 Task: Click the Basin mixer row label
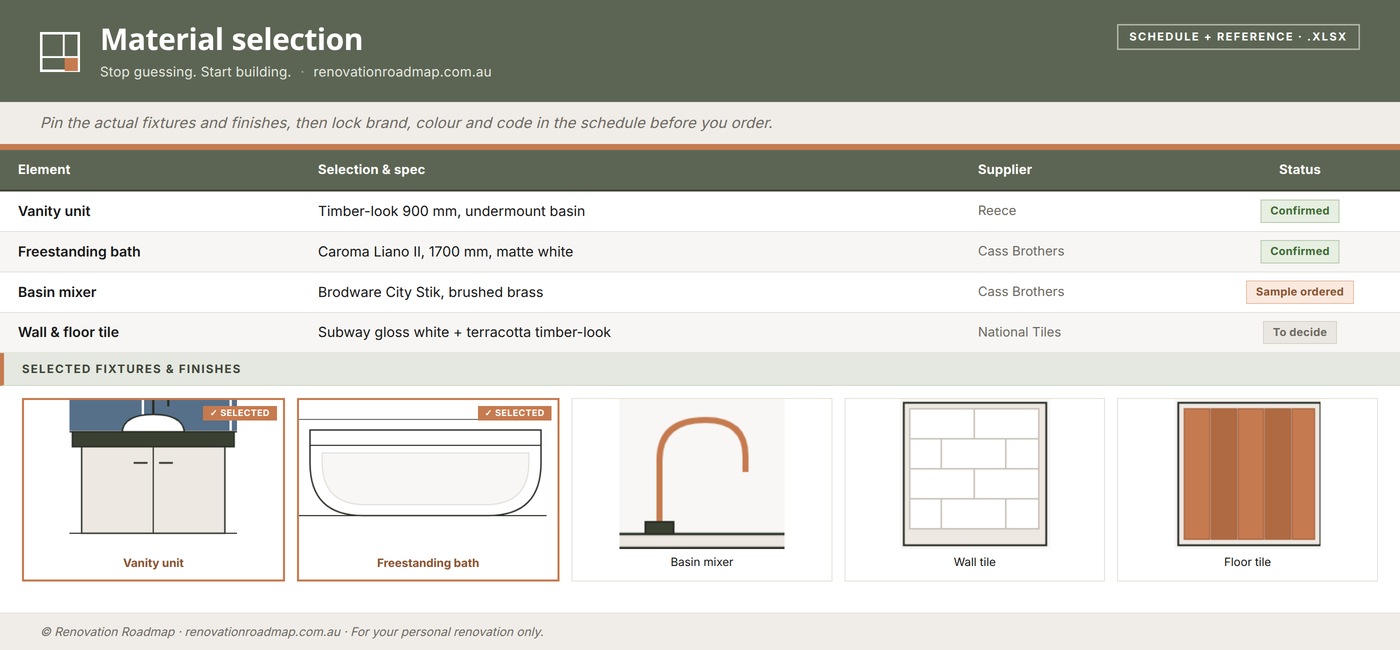57,292
